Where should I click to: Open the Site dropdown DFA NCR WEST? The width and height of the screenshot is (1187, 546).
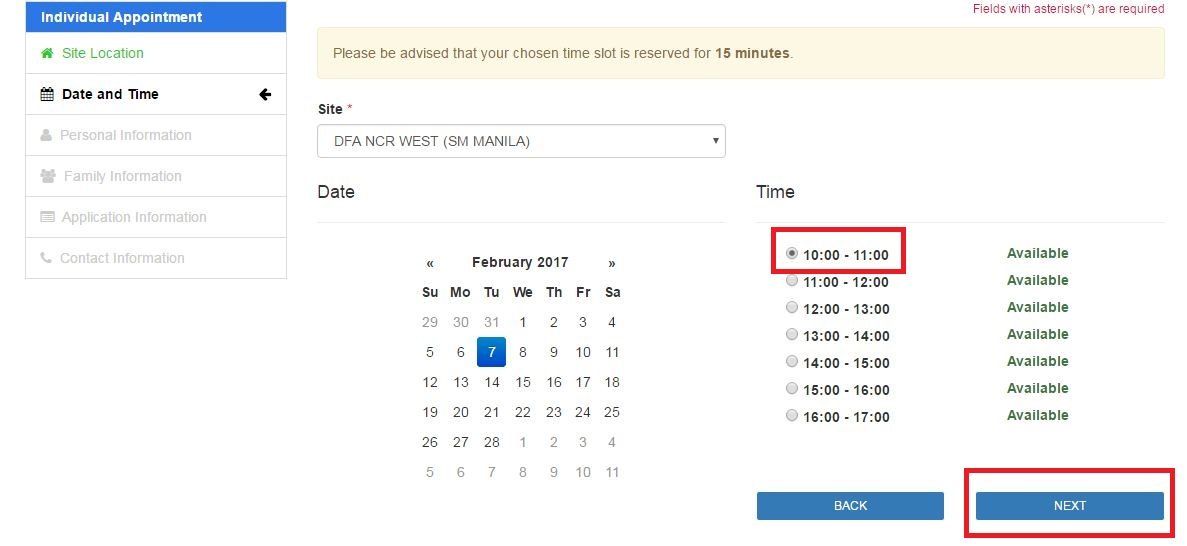coord(522,141)
